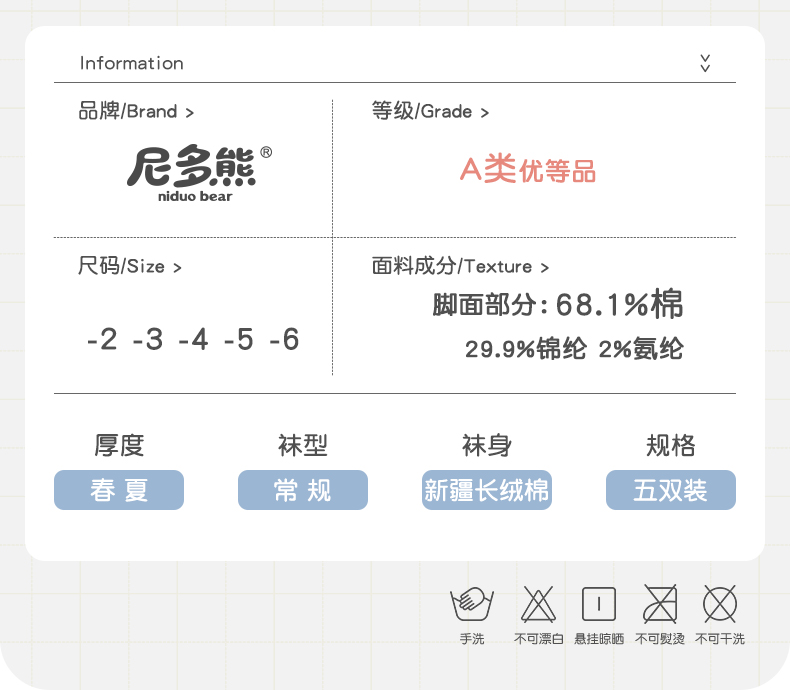Click the 厚度 label
Image resolution: width=790 pixels, height=690 pixels.
click(x=119, y=445)
